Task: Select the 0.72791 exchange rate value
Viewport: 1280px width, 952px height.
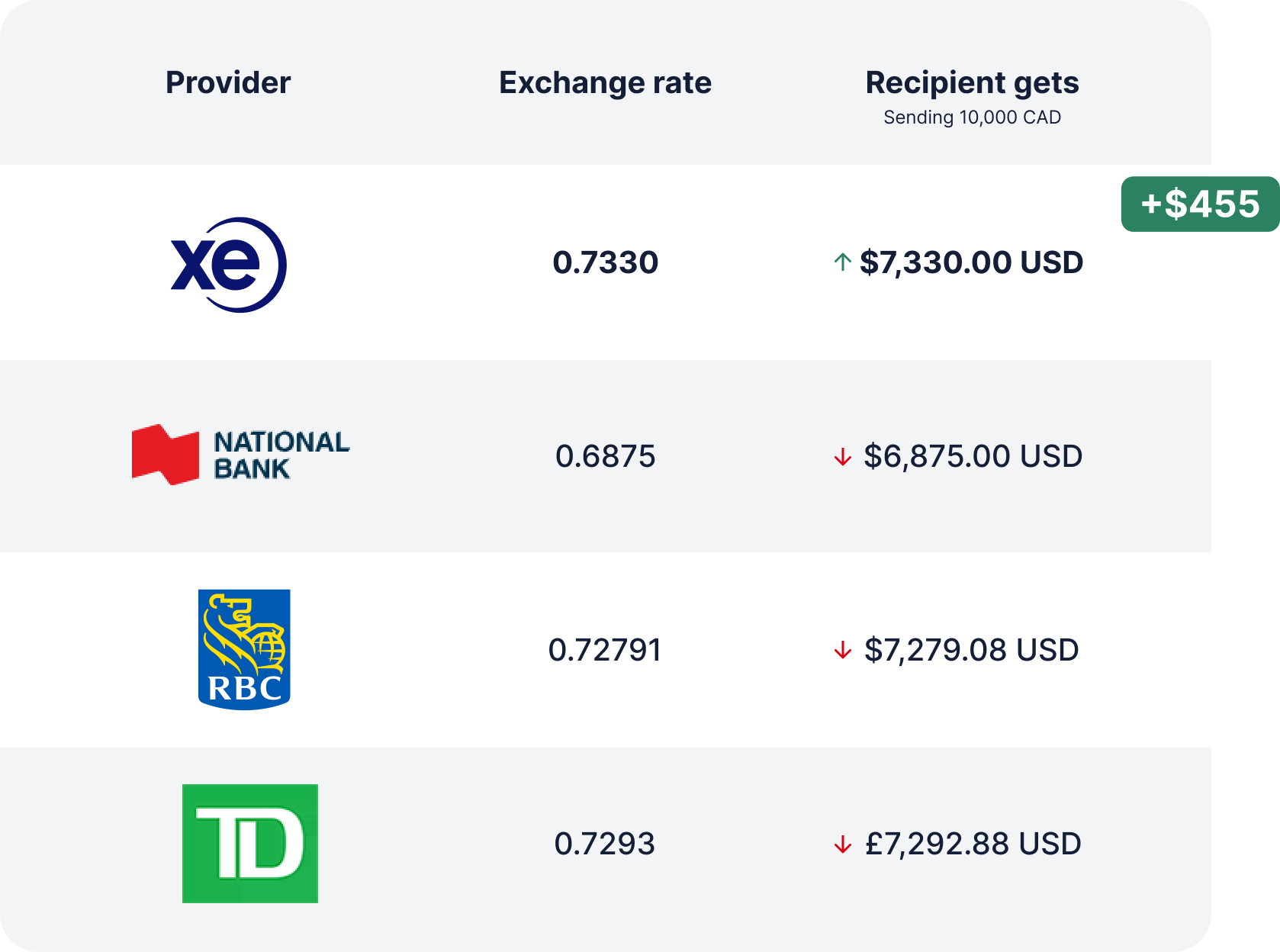Action: 605,650
